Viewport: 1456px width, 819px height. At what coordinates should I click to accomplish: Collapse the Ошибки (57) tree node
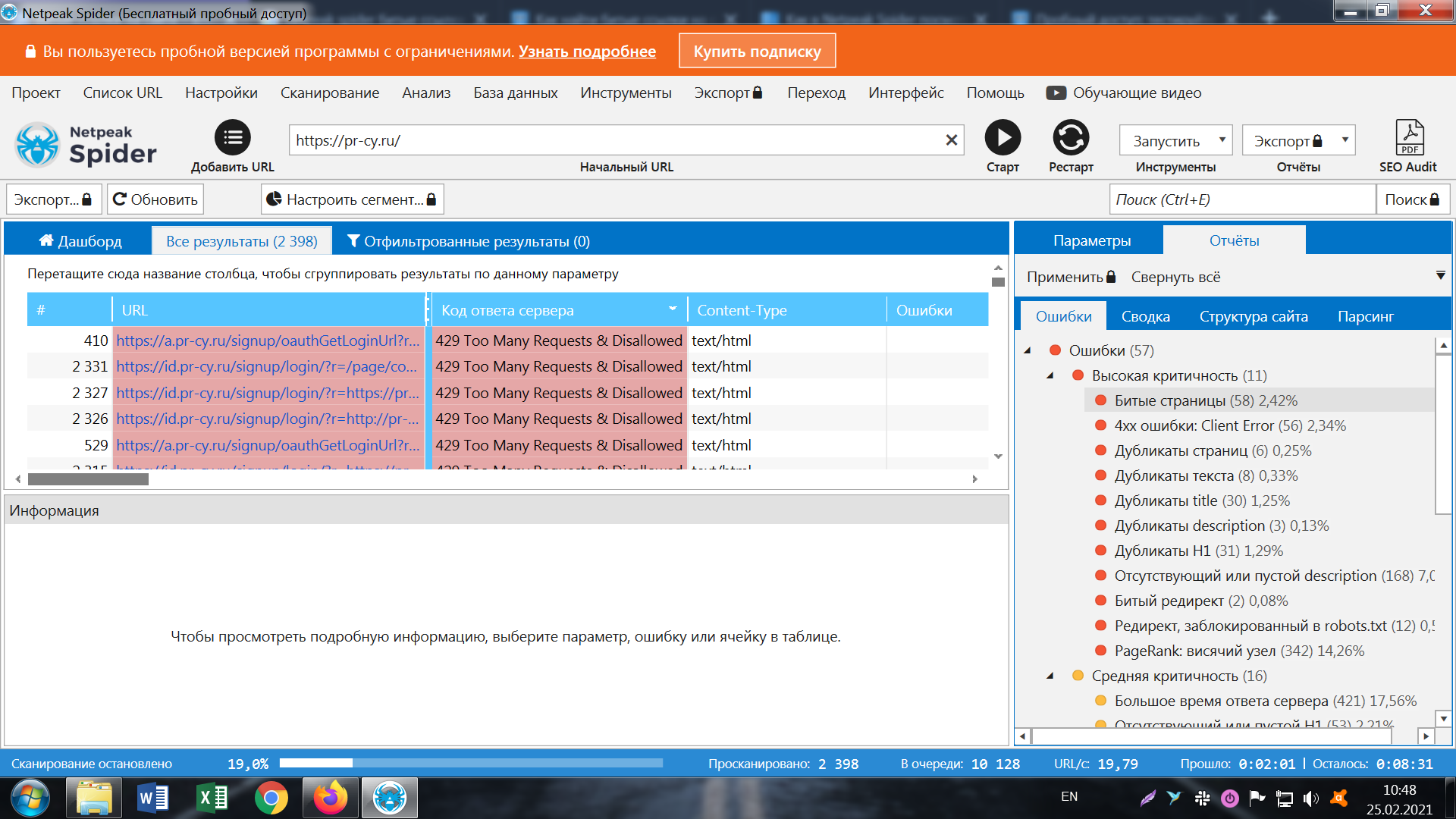point(1028,350)
